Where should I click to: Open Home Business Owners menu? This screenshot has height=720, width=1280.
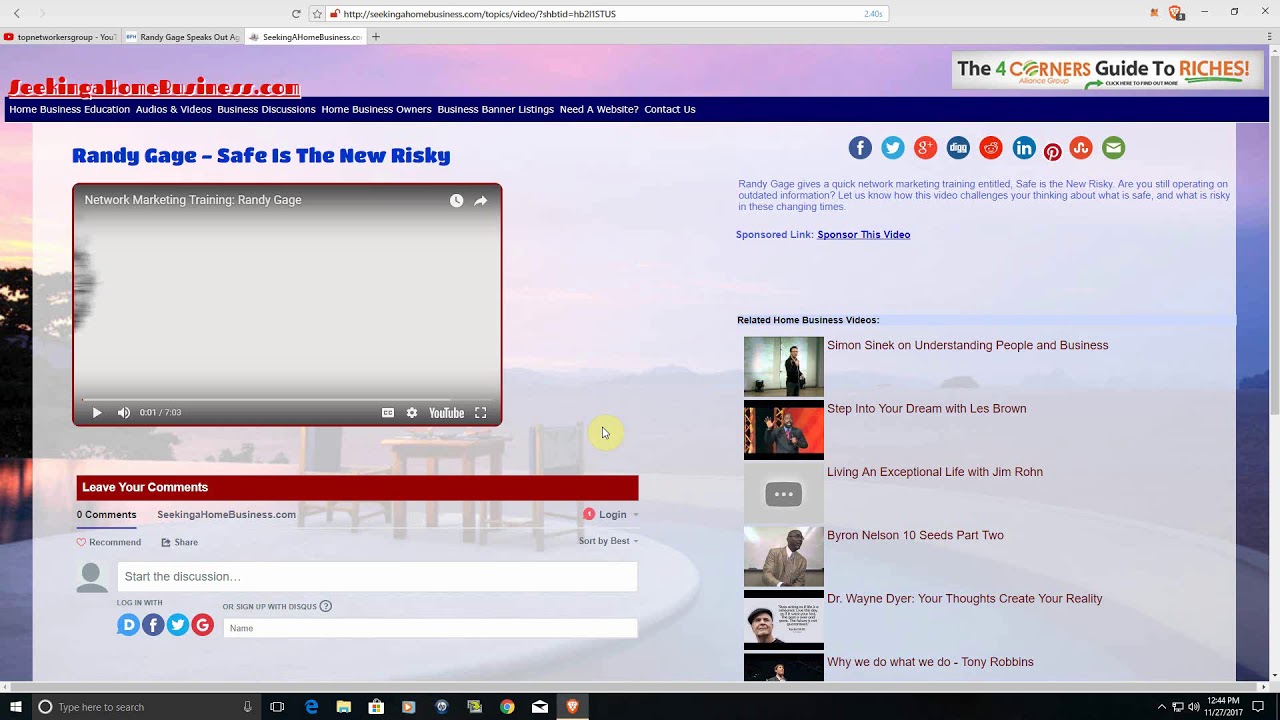pos(376,109)
